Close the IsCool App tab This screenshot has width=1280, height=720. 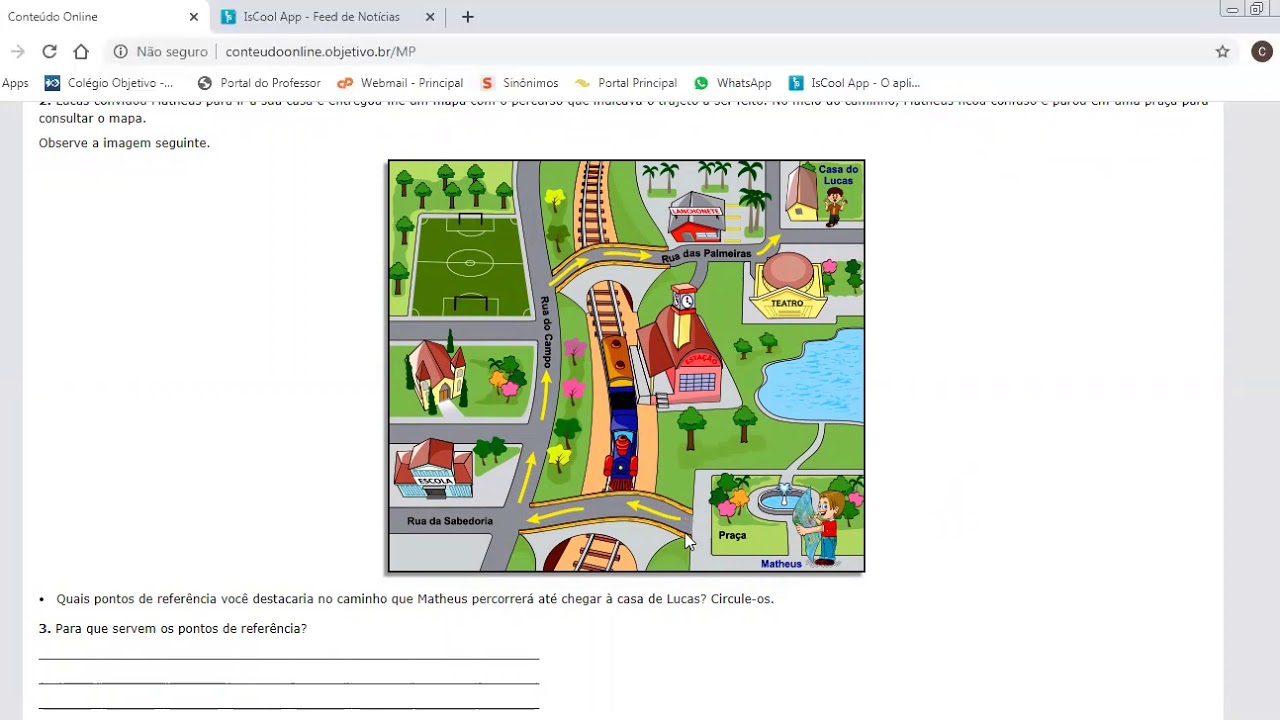430,17
